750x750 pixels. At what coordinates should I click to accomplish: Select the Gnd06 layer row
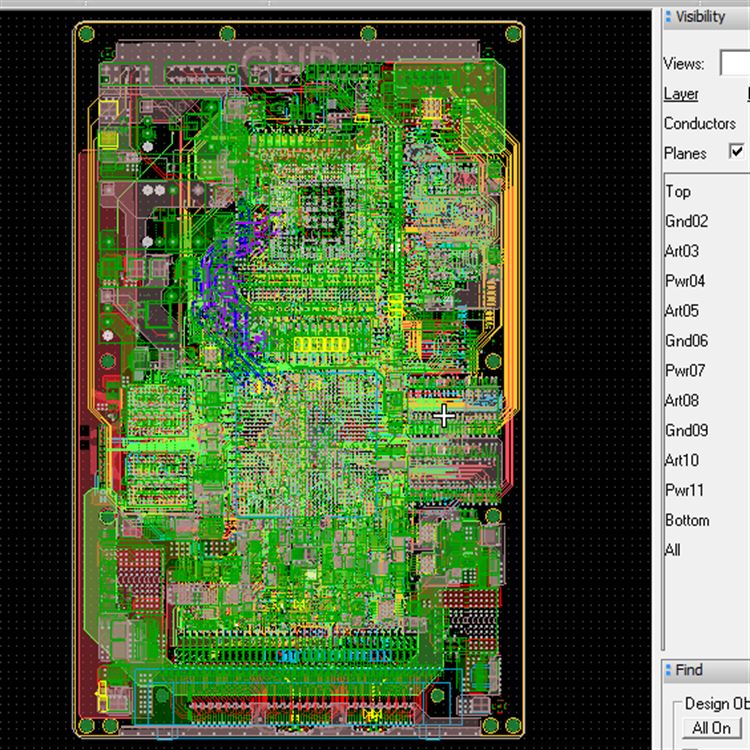(x=686, y=341)
